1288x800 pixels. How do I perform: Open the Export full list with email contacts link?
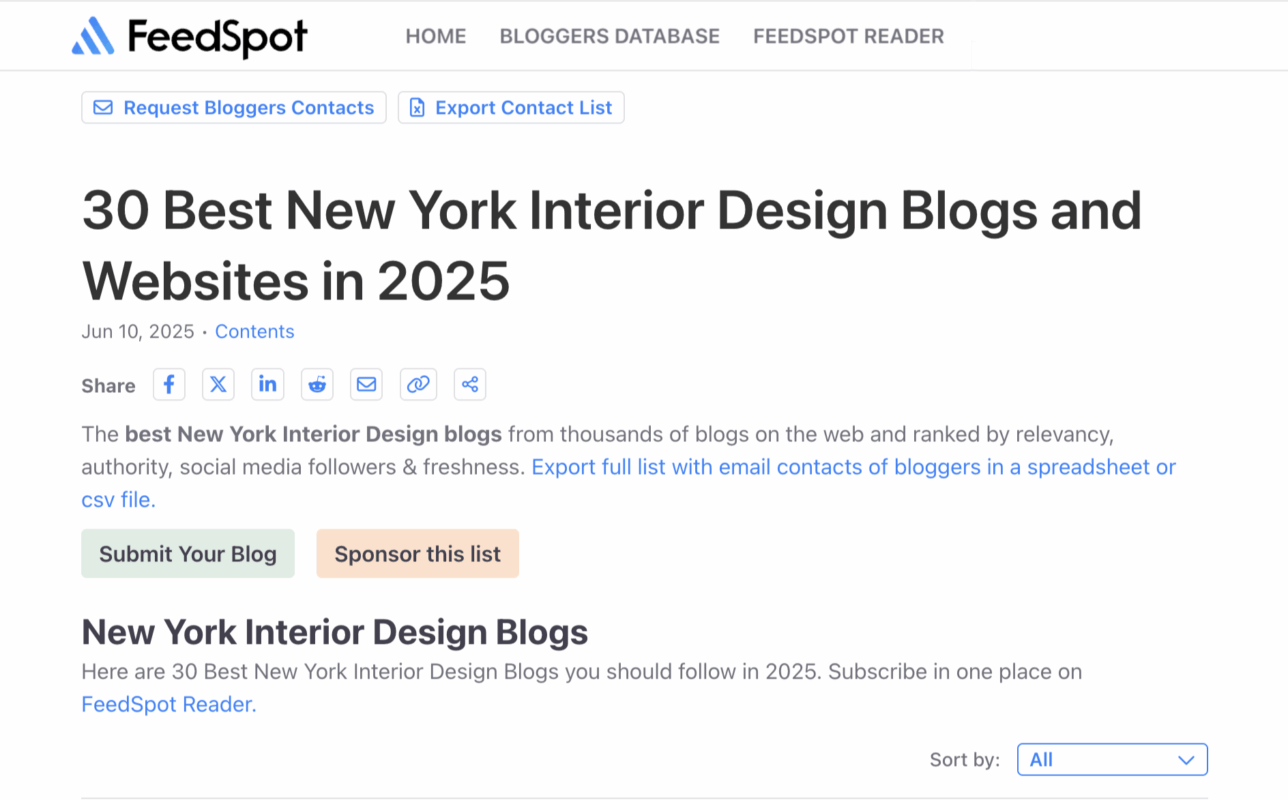629,483
